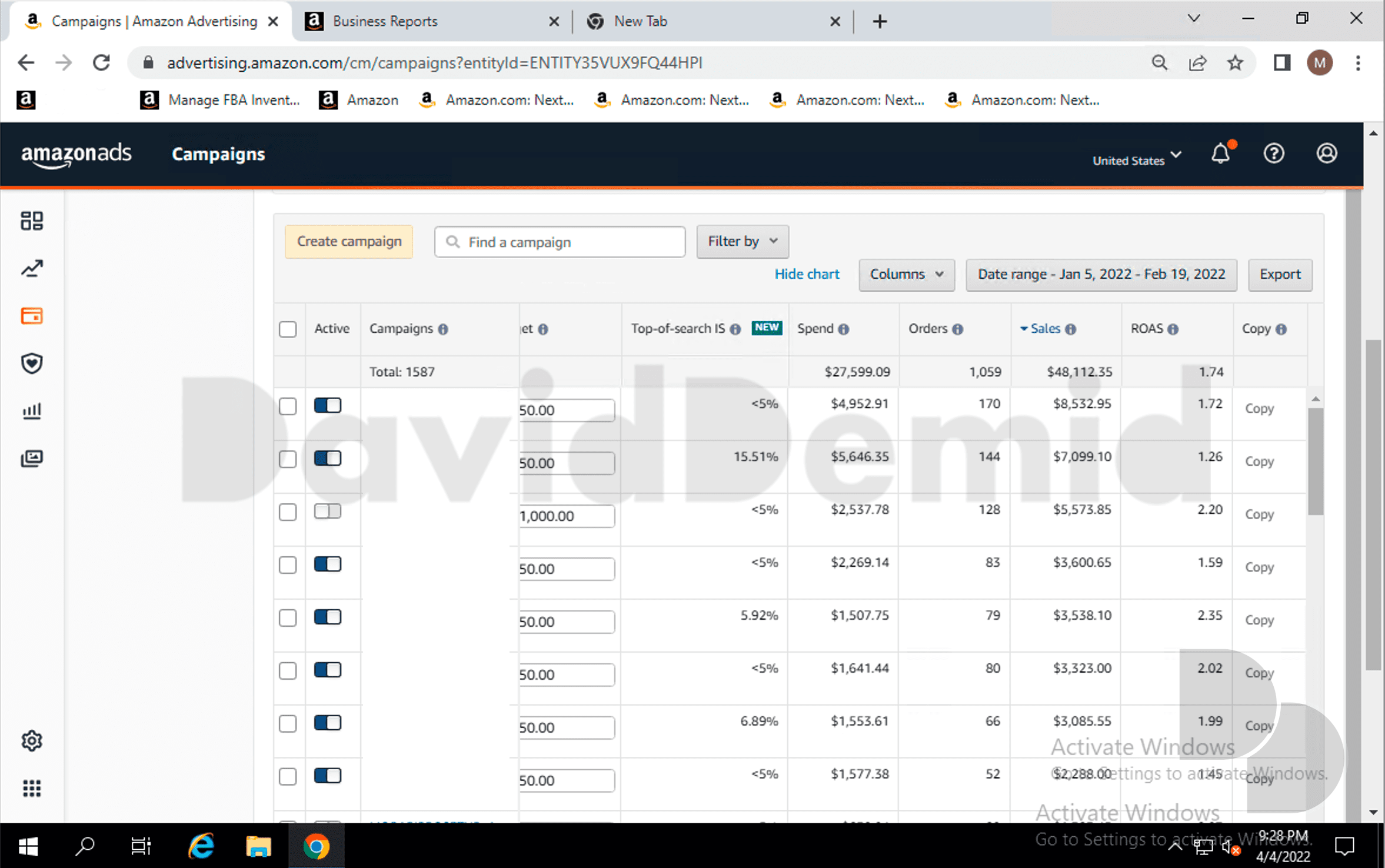Switch to the New Tab browser tab
Viewport: 1385px width, 868px height.
[712, 22]
